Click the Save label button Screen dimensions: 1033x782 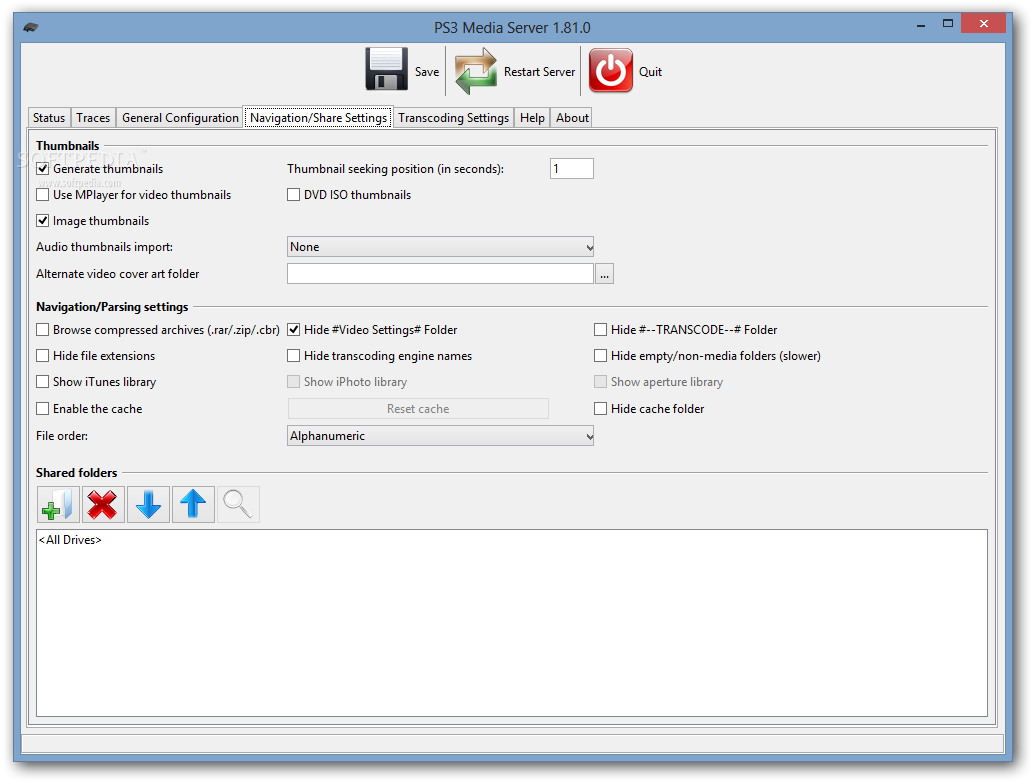click(x=427, y=72)
